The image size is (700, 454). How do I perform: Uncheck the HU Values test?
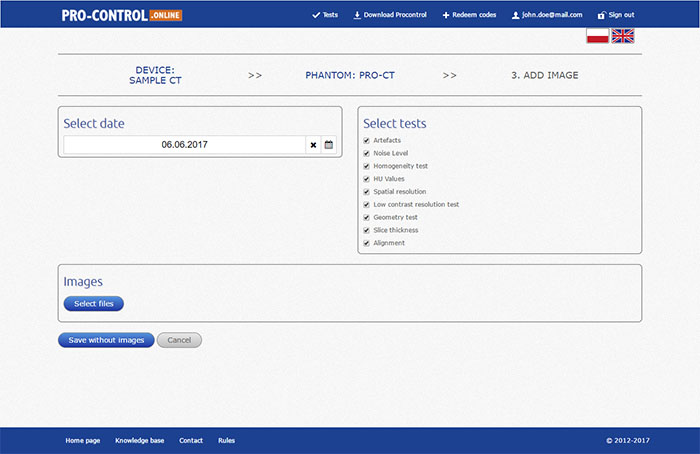click(x=367, y=179)
